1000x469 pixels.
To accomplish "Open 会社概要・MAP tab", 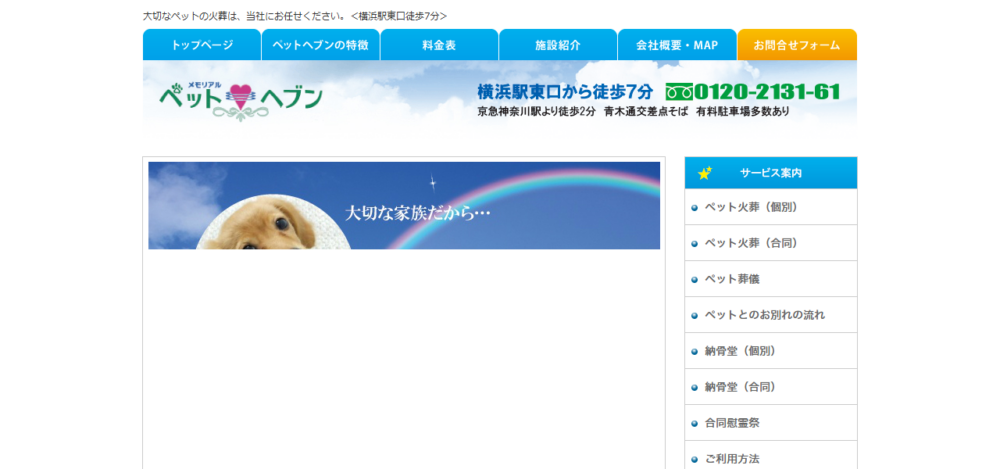I will [x=677, y=45].
